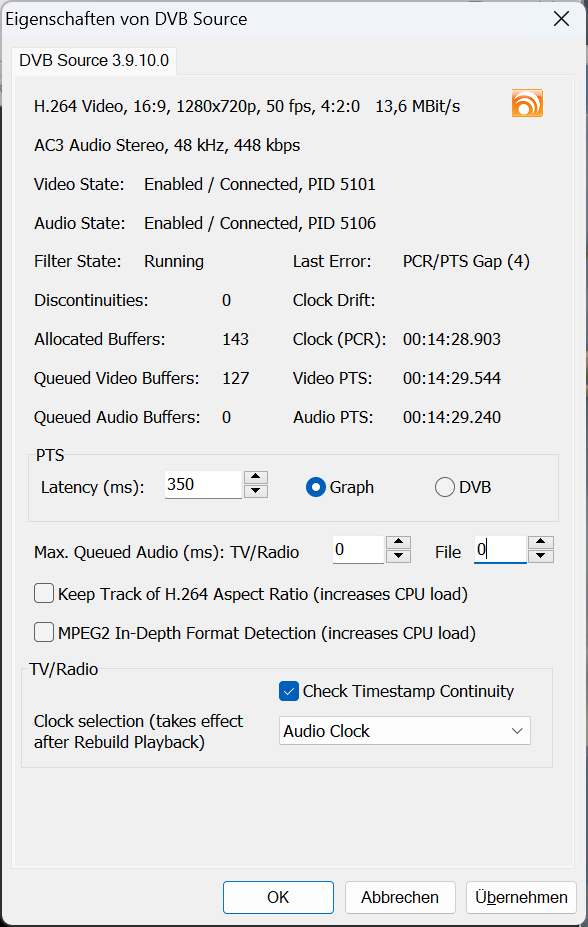Decrease File max queued audio value
The width and height of the screenshot is (588, 927).
[x=541, y=556]
